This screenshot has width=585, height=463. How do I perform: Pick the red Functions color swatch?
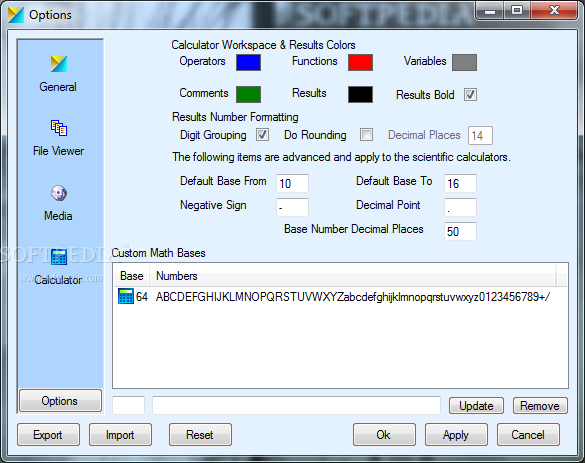click(360, 62)
